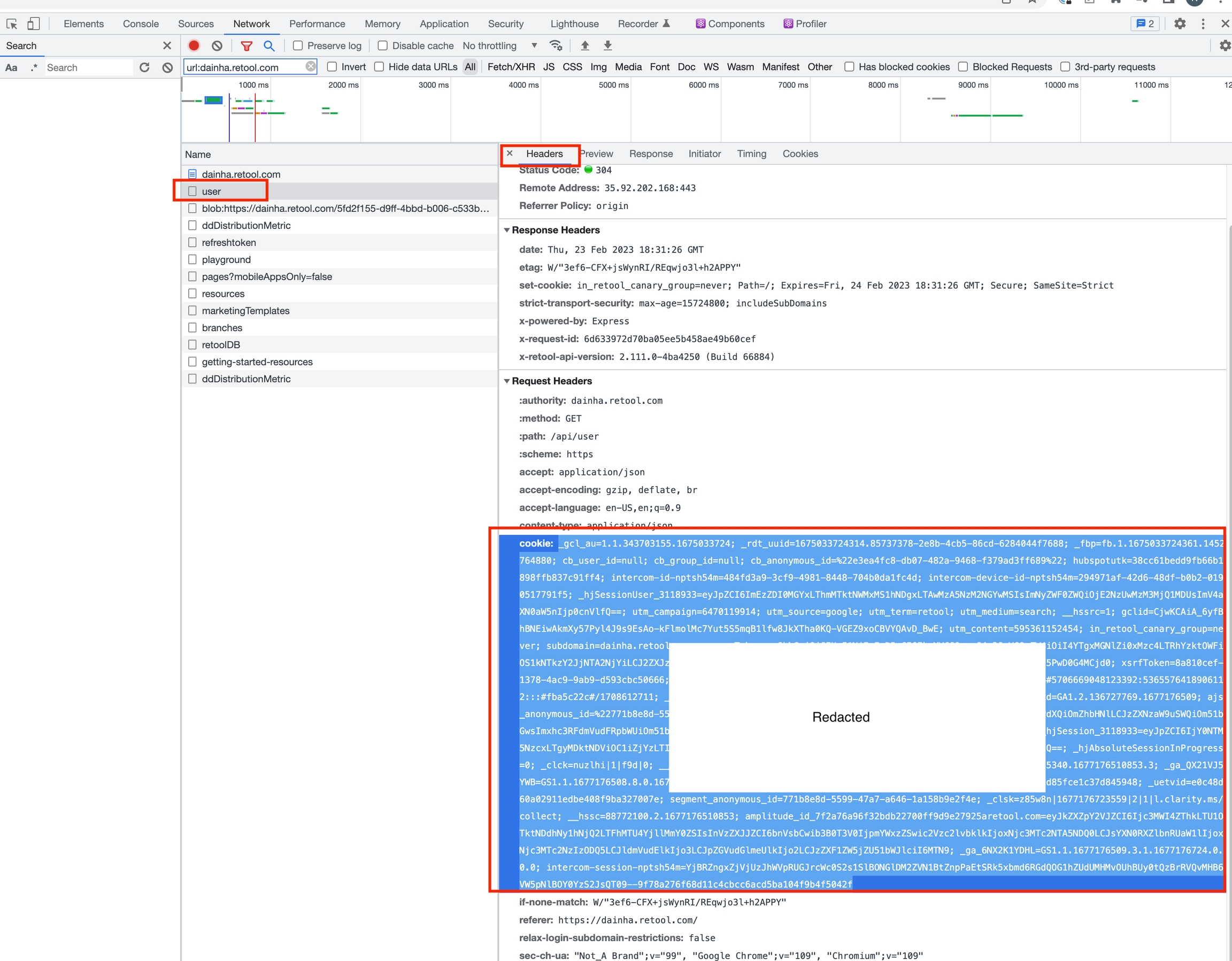Toggle the device toolbar icon
Screen dimensions: 1232x961
tap(33, 24)
